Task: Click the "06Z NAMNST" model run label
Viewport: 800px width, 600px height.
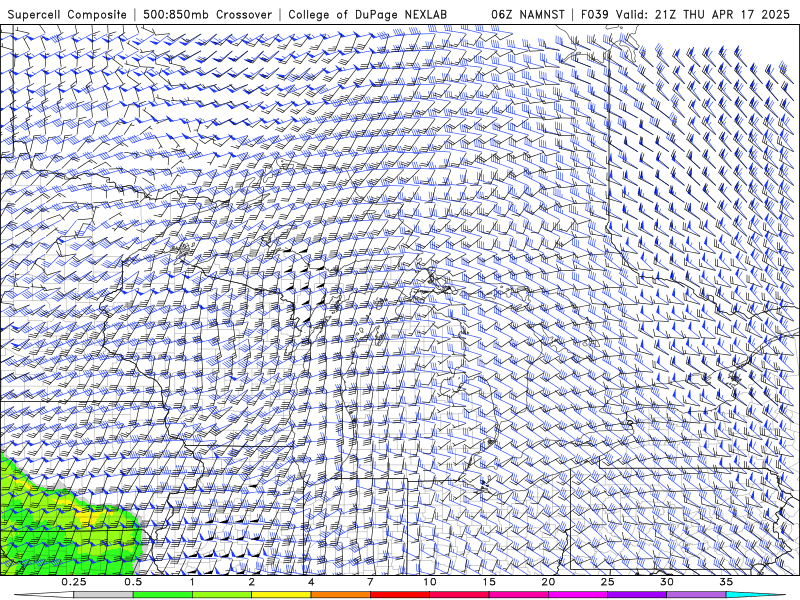Action: tap(528, 14)
